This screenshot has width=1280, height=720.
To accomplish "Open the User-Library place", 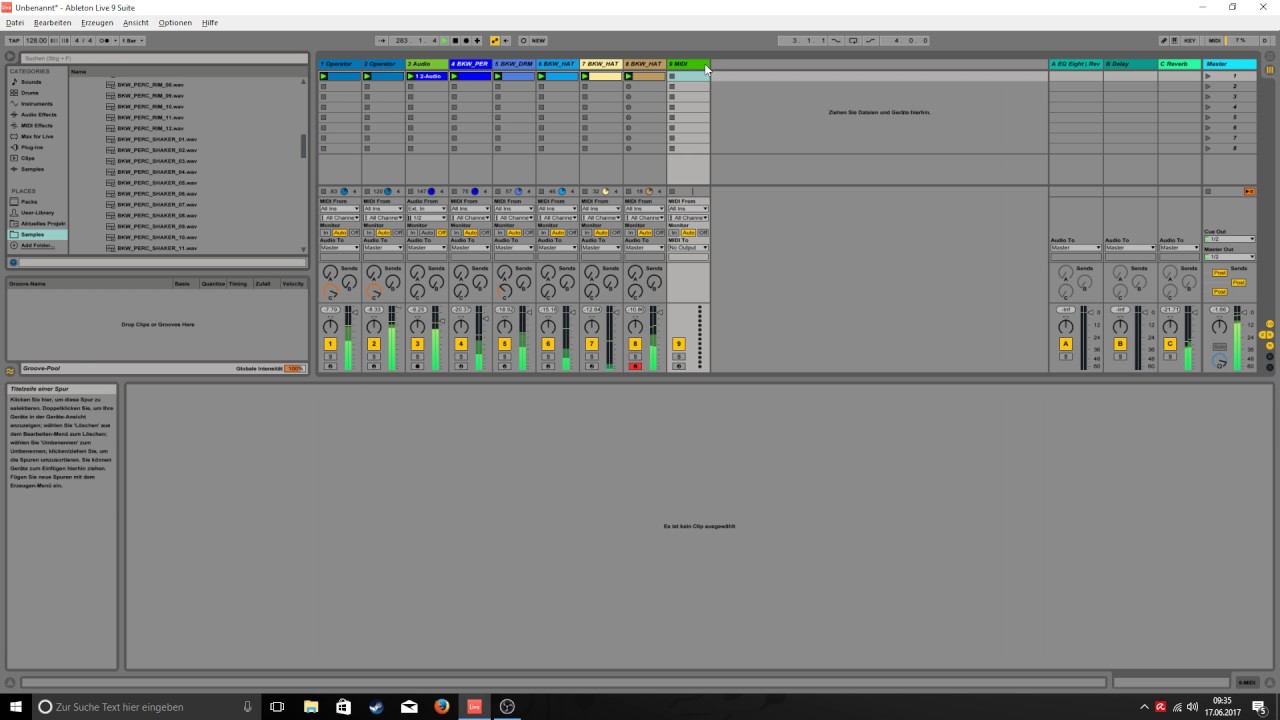I will 37,212.
